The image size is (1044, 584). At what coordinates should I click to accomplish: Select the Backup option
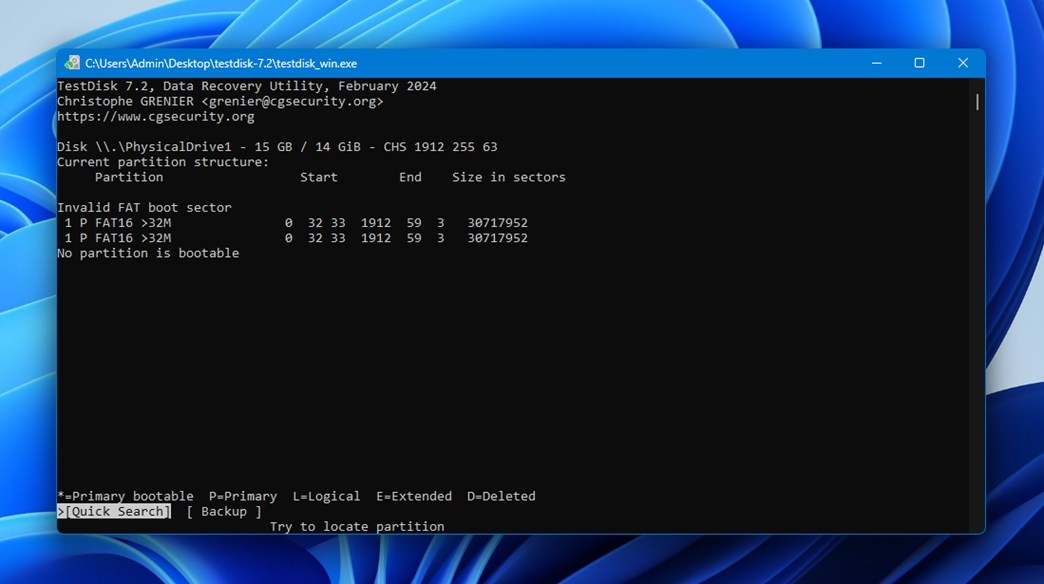[x=224, y=511]
